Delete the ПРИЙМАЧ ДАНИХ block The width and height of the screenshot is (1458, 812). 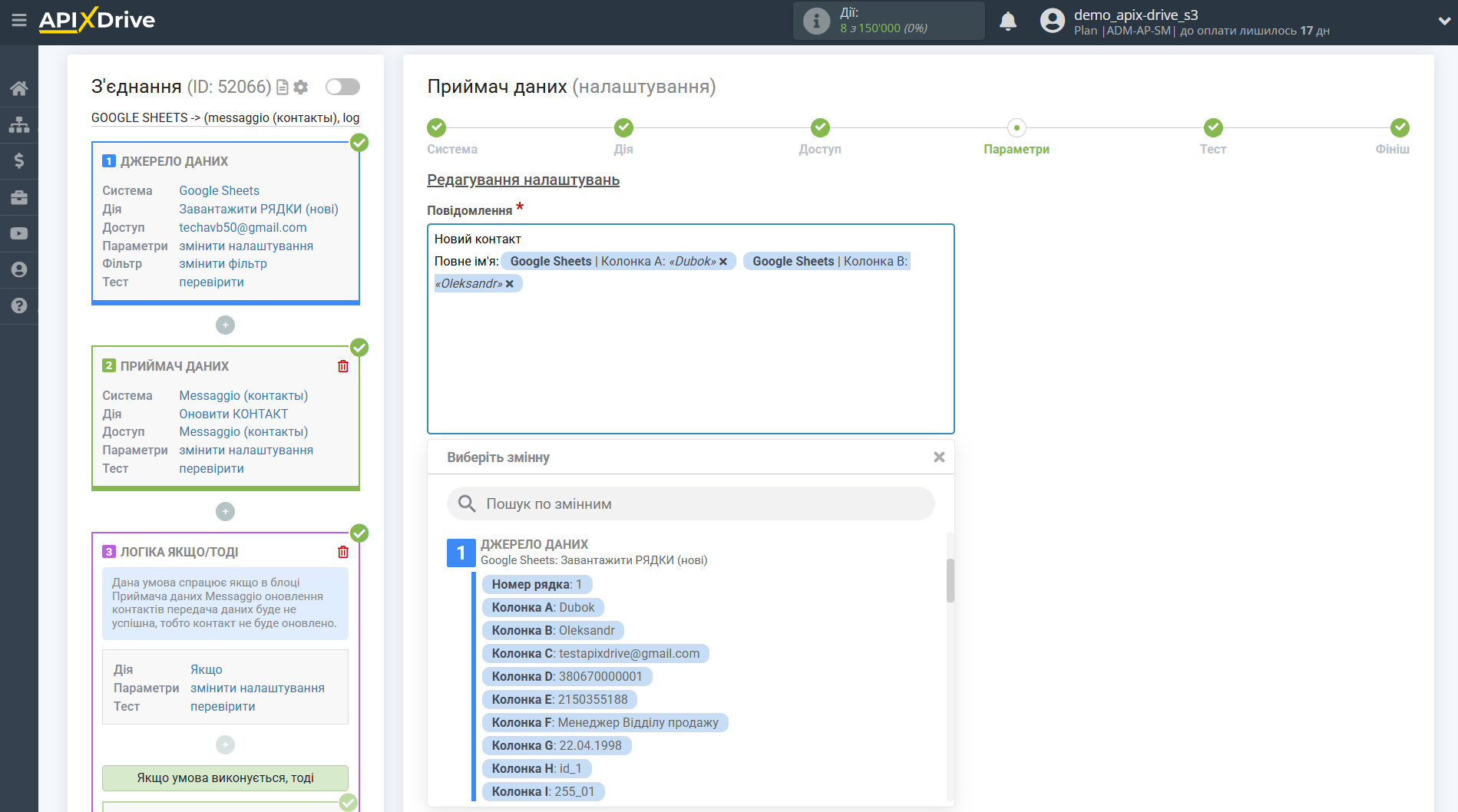click(x=343, y=366)
